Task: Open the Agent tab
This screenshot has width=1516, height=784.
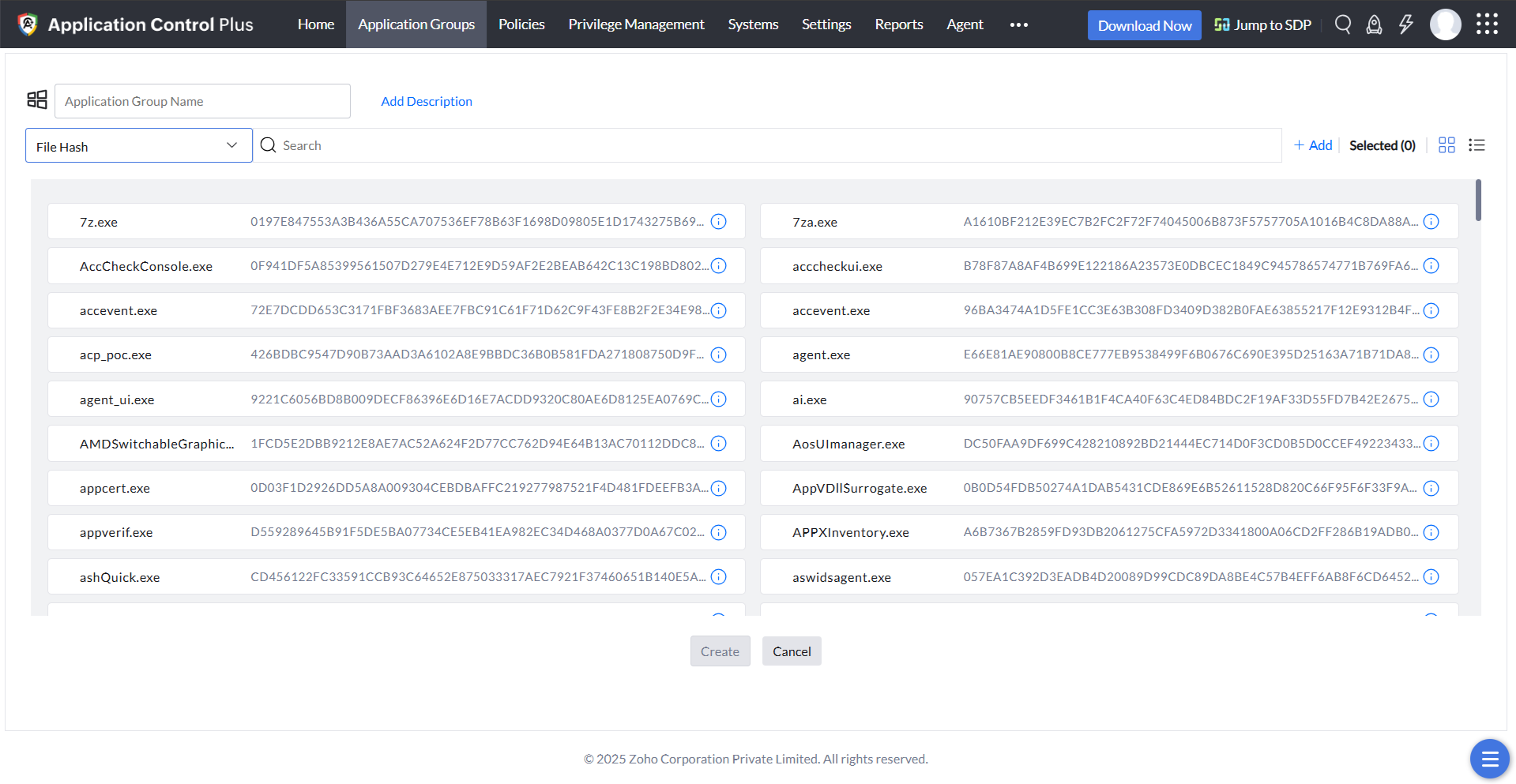Action: [965, 24]
